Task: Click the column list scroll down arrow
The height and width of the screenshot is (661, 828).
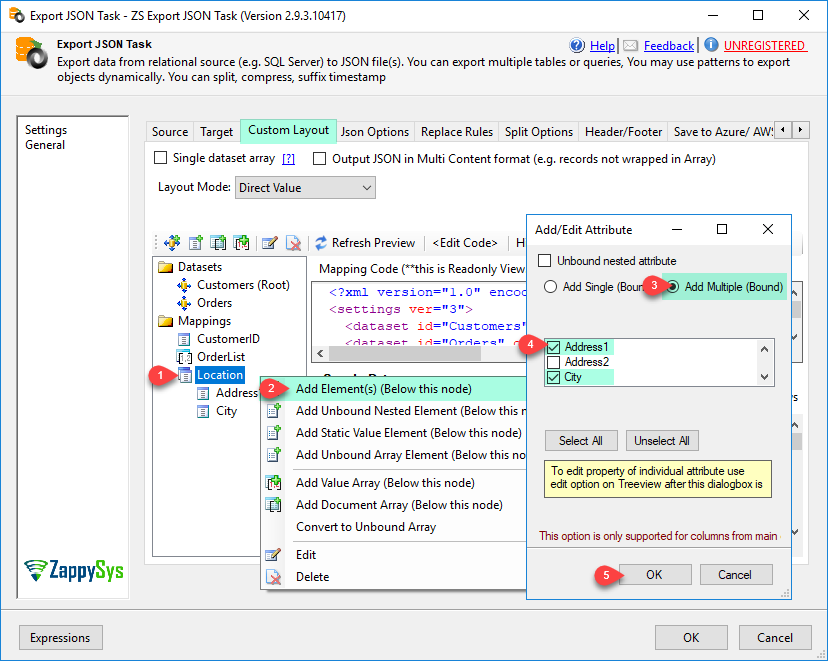Action: point(764,376)
